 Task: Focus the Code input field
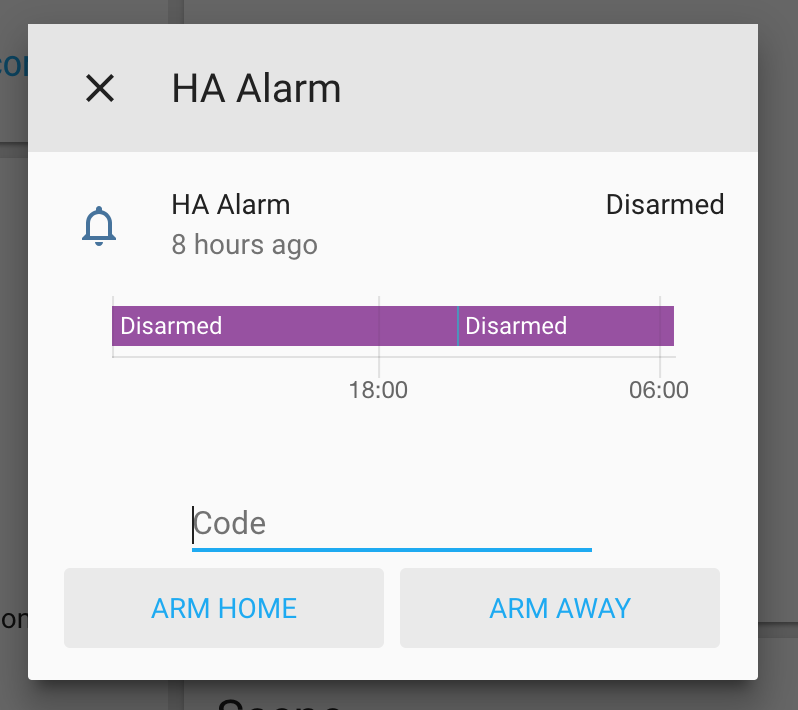[x=391, y=524]
